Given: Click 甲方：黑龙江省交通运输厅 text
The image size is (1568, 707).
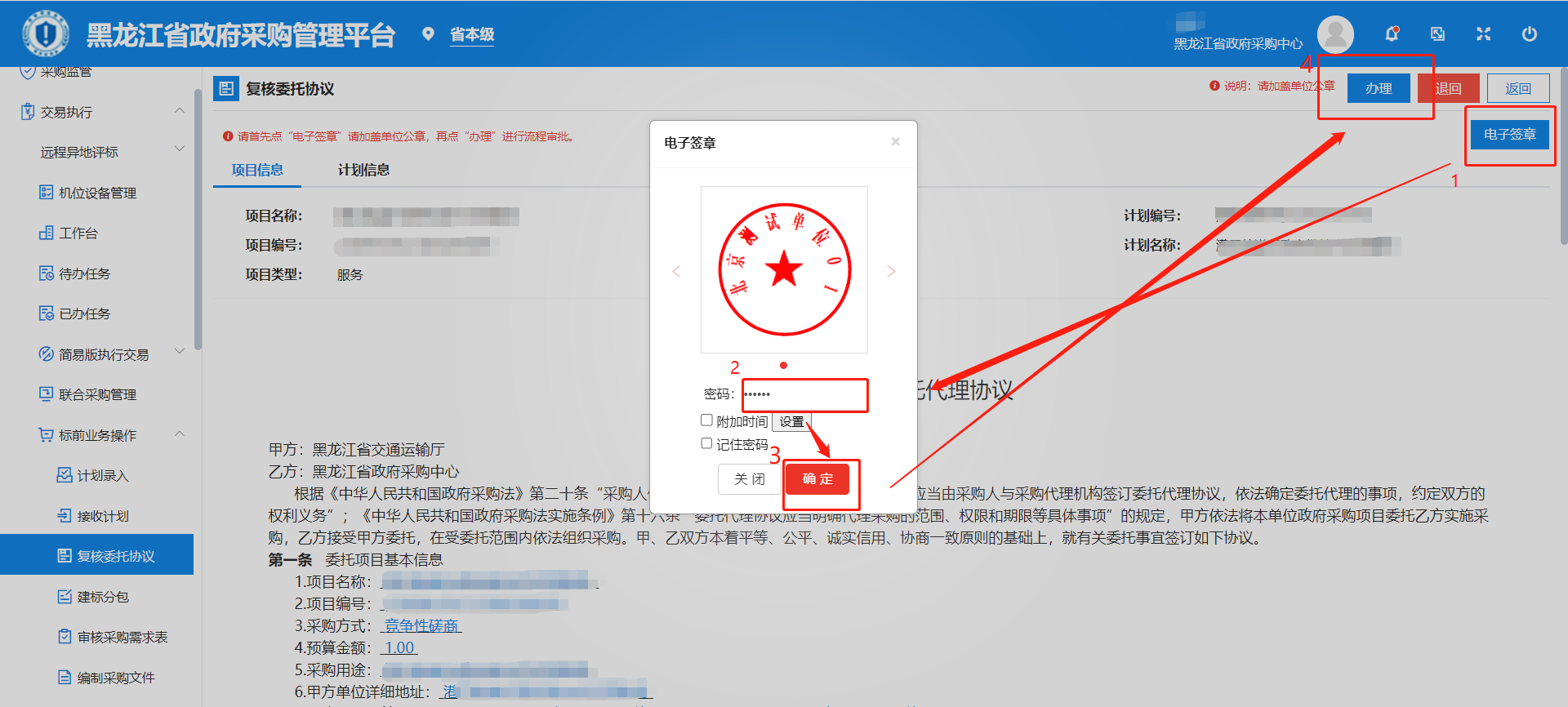Looking at the screenshot, I should coord(357,449).
